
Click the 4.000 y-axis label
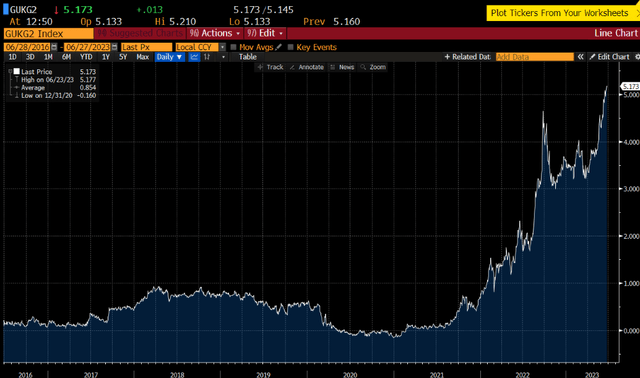[x=631, y=142]
